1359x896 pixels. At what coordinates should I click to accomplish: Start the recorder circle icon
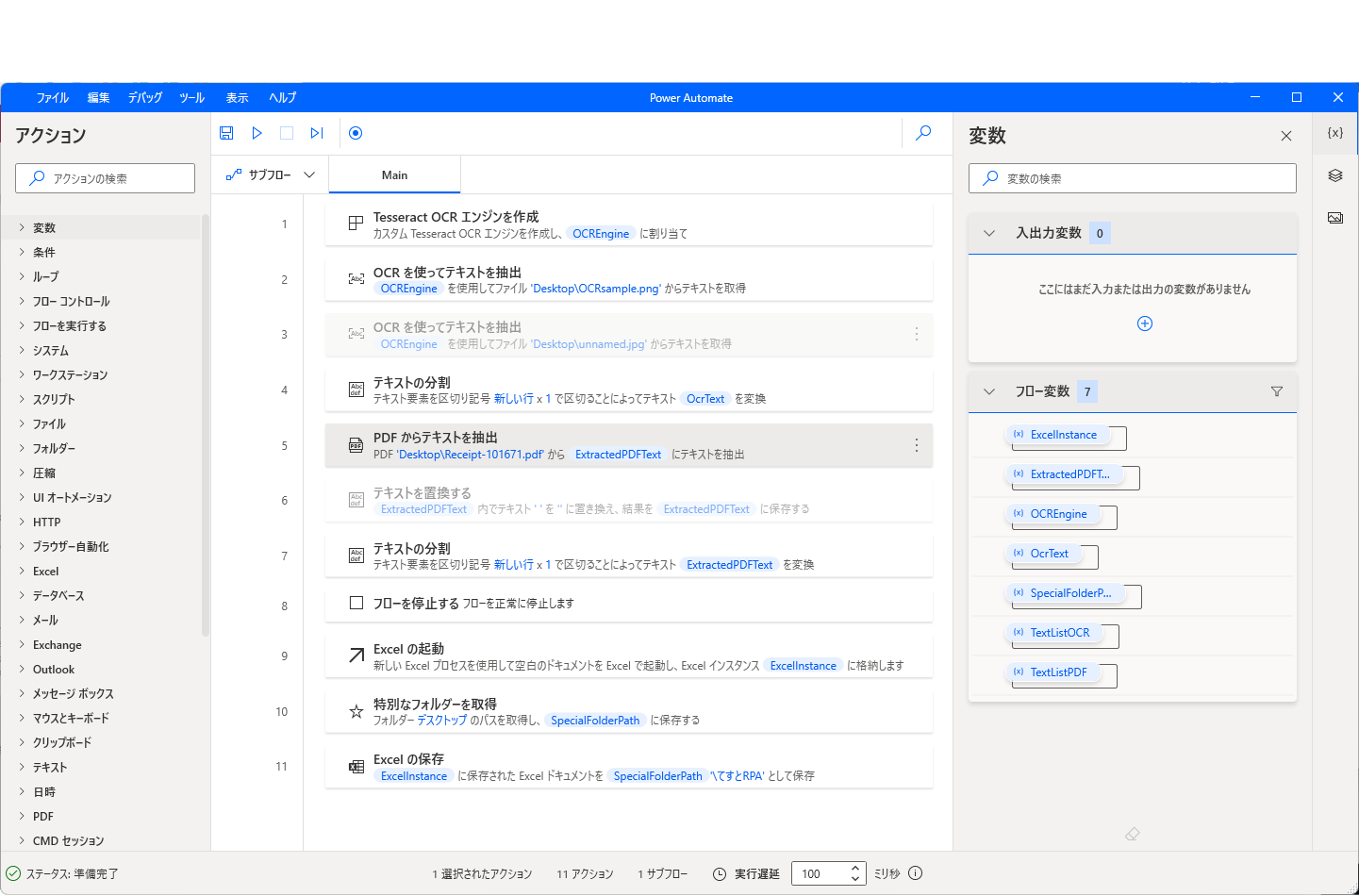[356, 133]
